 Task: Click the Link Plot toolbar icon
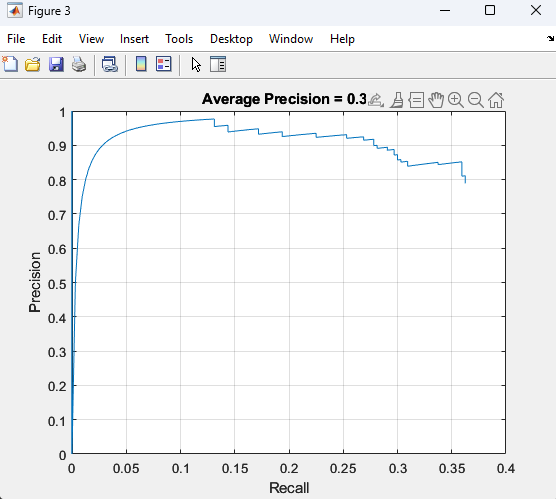(110, 65)
